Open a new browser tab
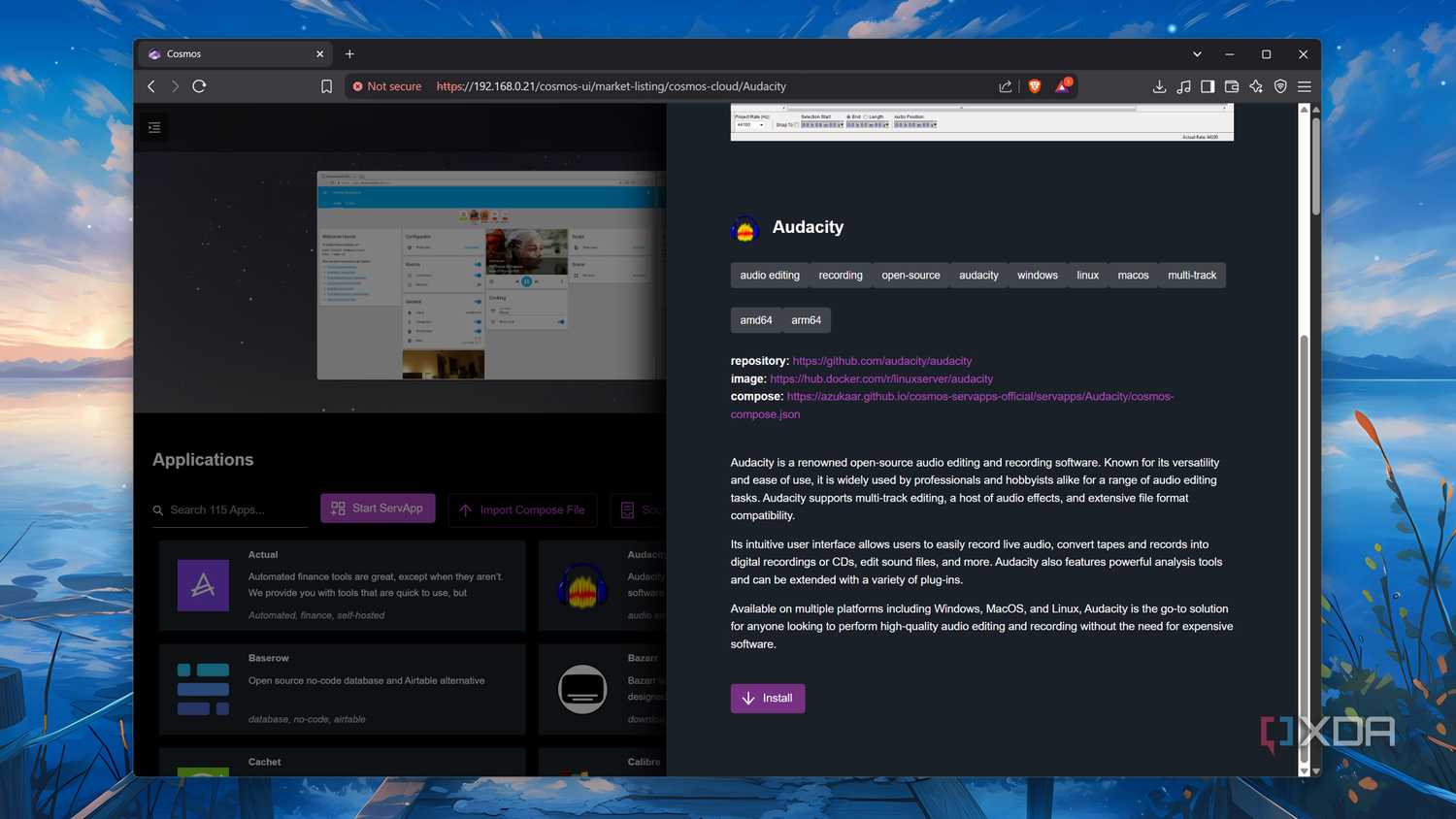1456x819 pixels. coord(349,54)
